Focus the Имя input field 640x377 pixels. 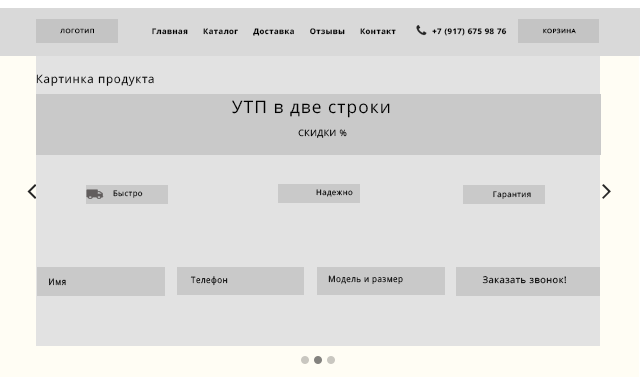point(101,282)
